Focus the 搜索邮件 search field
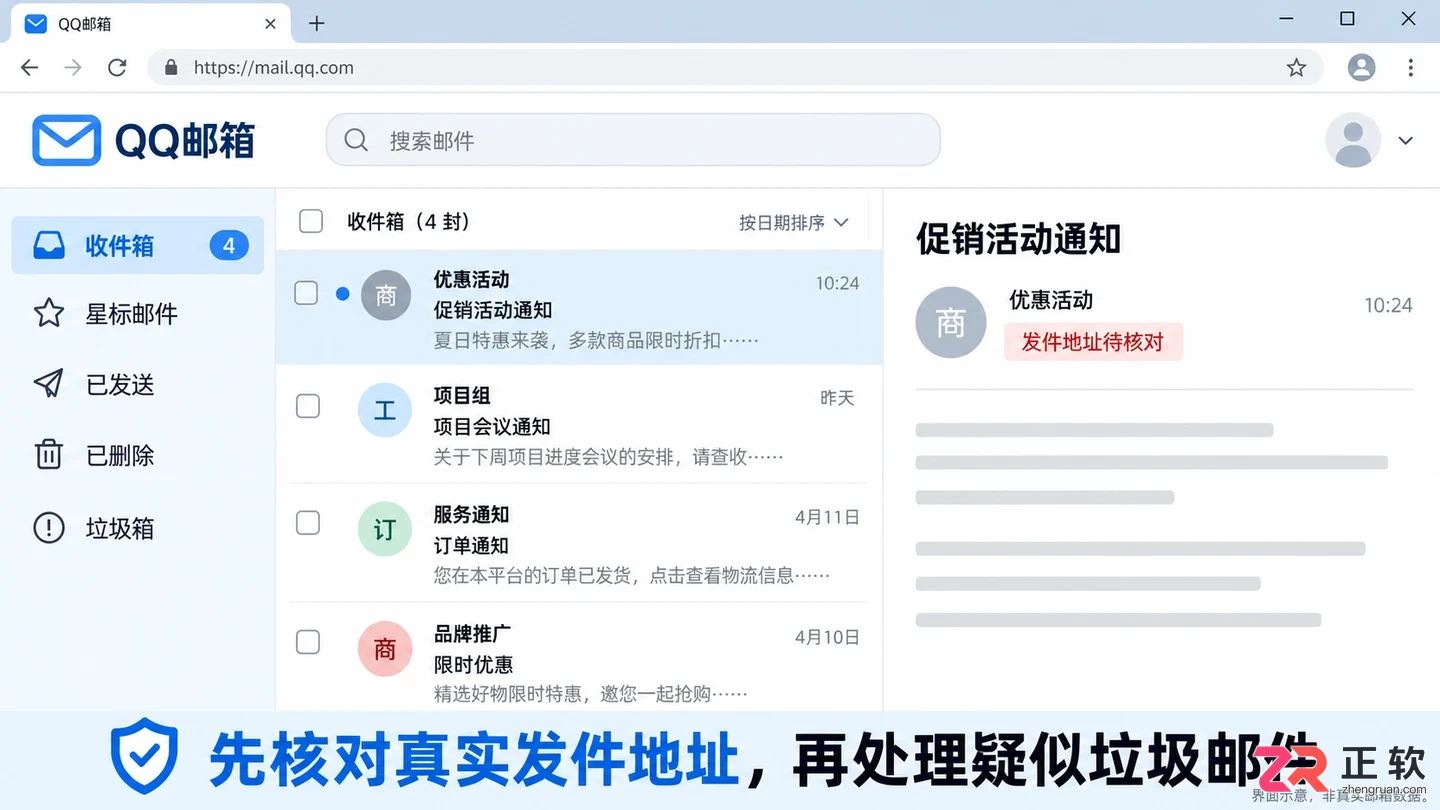Viewport: 1440px width, 810px height. [633, 140]
